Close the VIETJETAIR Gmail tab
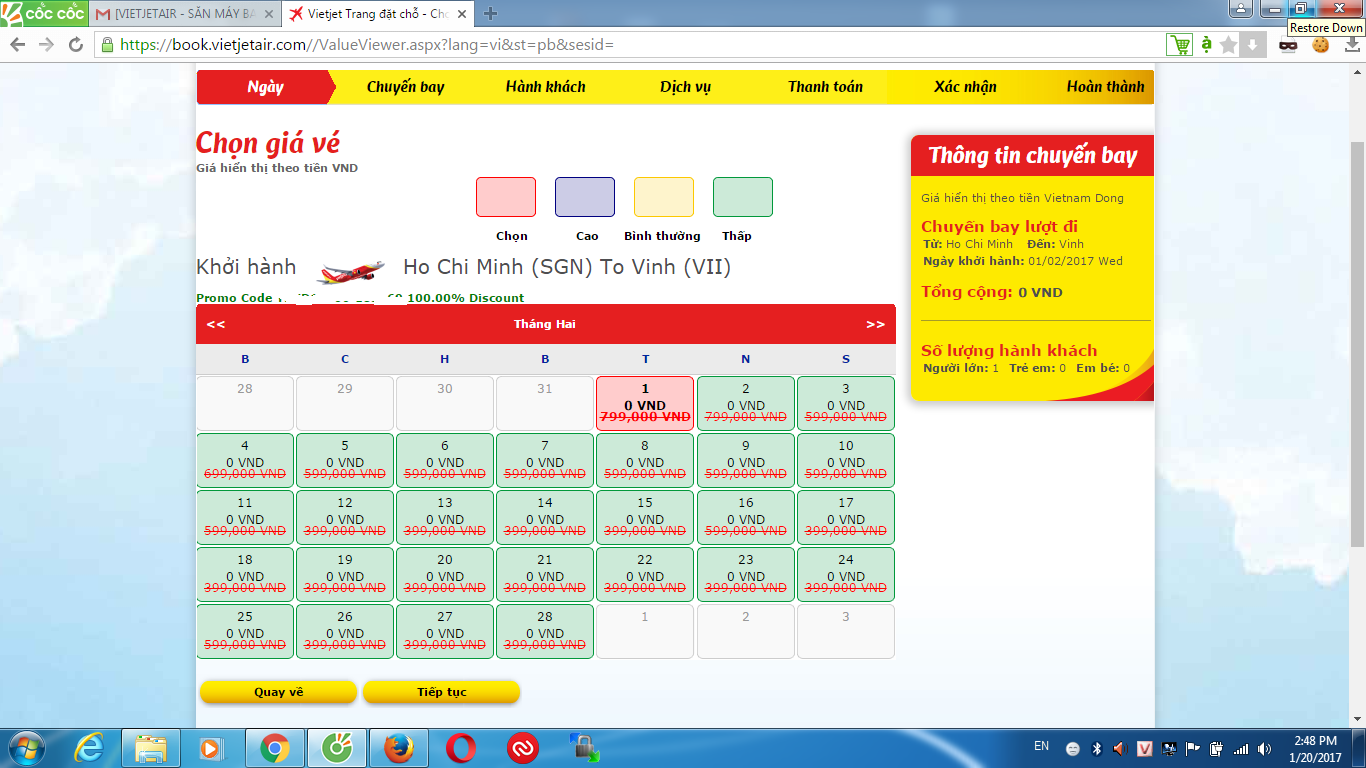The height and width of the screenshot is (768, 1366). [269, 14]
